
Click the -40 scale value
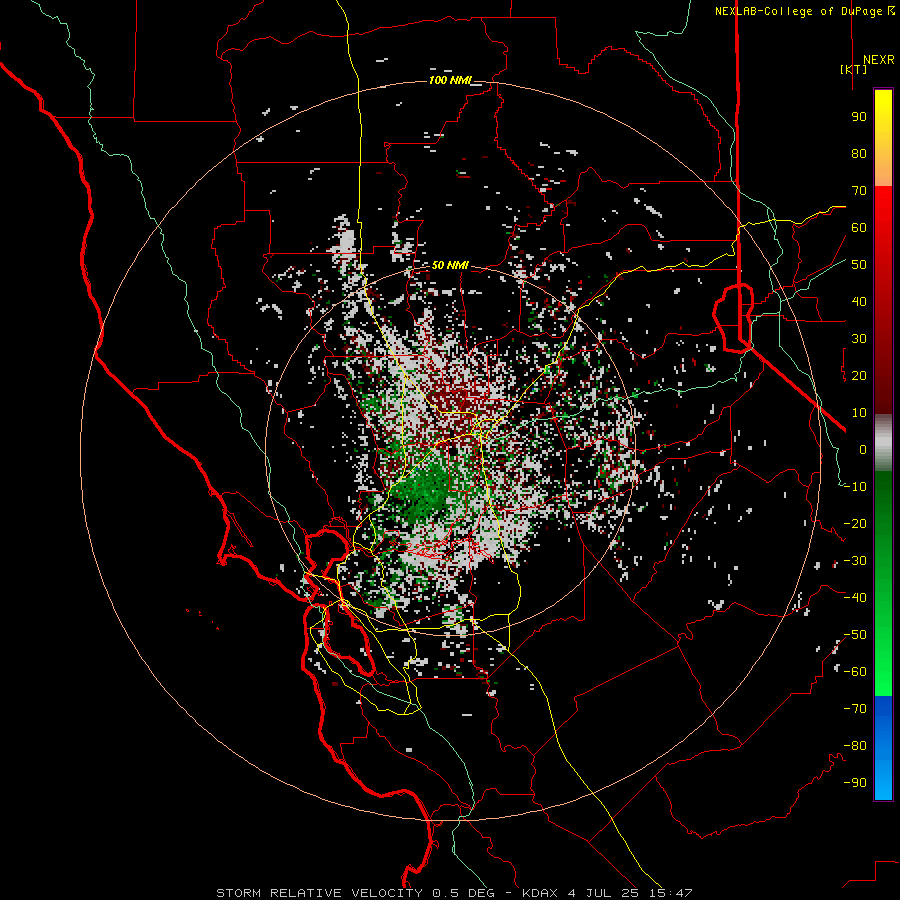tap(855, 598)
